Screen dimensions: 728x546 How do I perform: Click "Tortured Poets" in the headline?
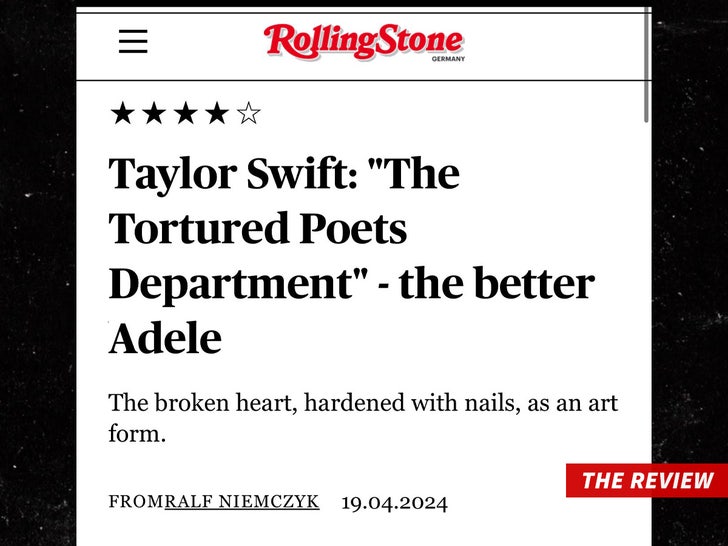[x=258, y=229]
